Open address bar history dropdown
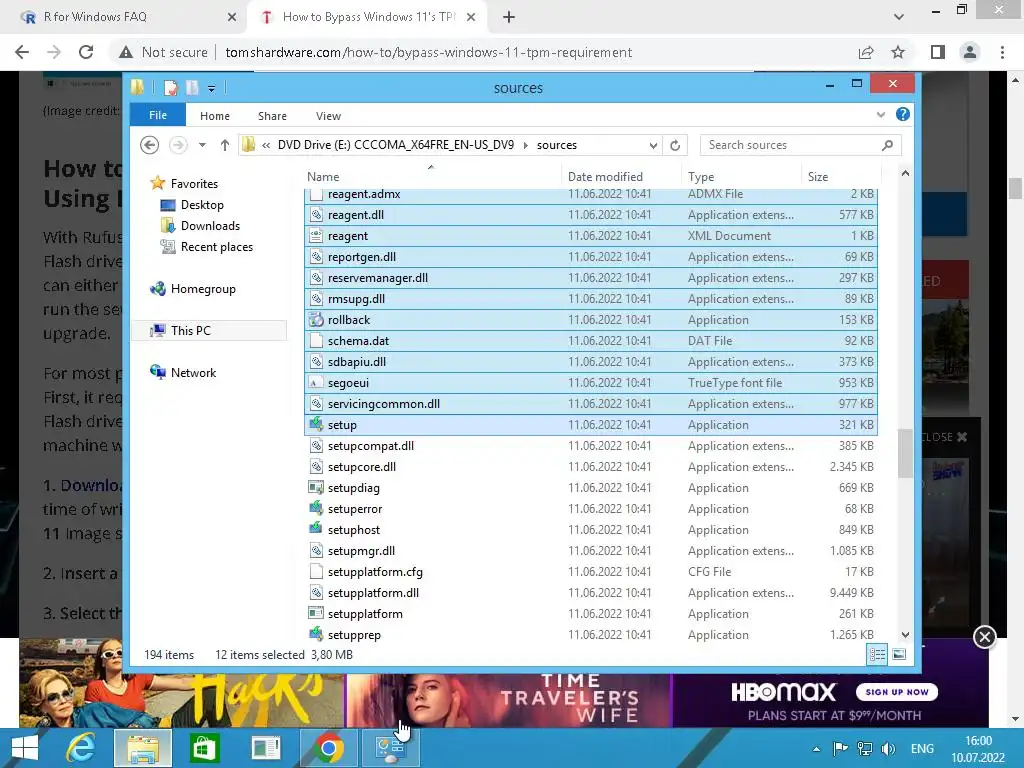Screen dimensions: 1024x768 (652, 145)
